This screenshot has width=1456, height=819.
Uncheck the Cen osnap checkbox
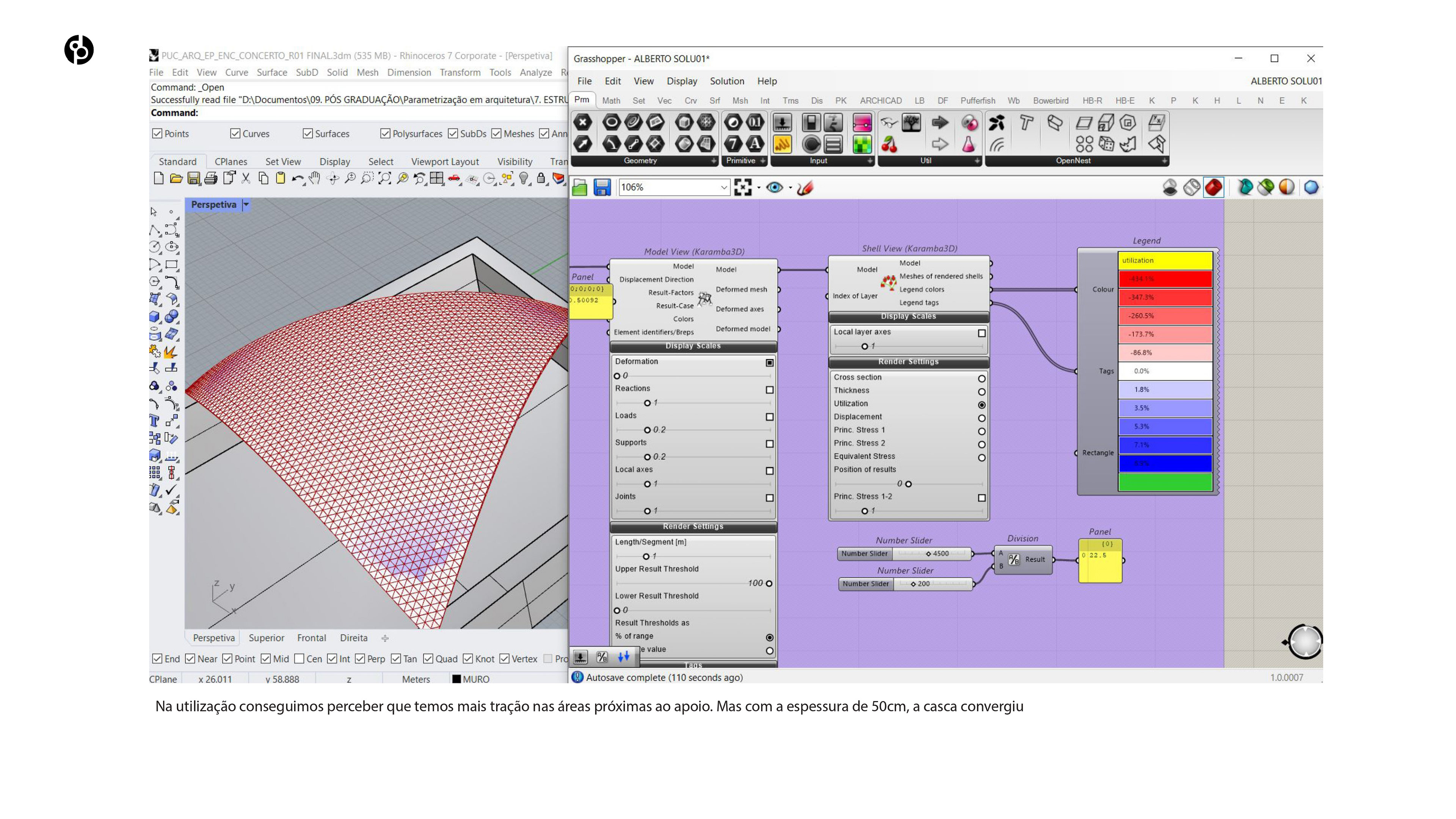coord(300,659)
